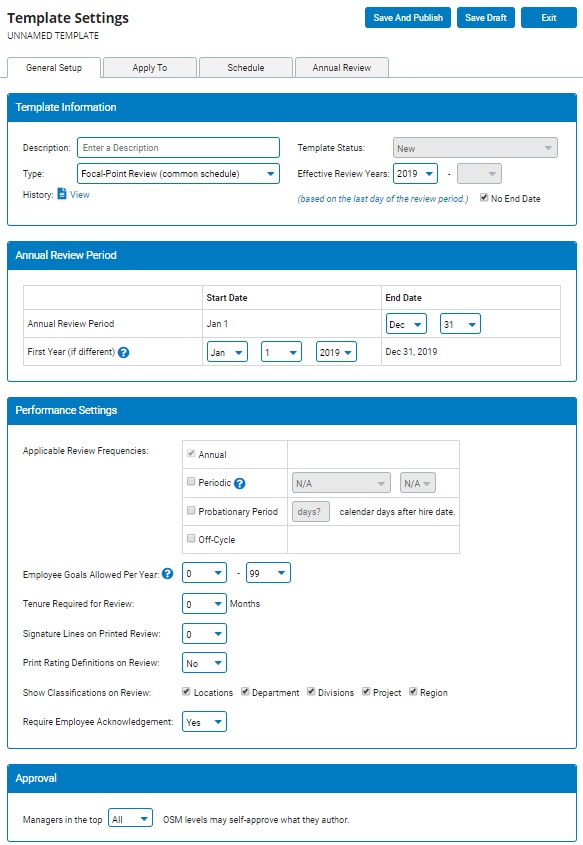
Task: Enable the Off-Cycle review frequency
Action: (191, 538)
